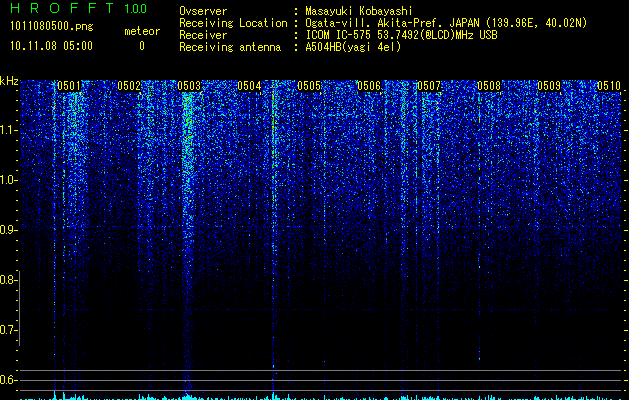Click the timestamp 10.11.08 05:00
The image size is (629, 400).
(51, 45)
